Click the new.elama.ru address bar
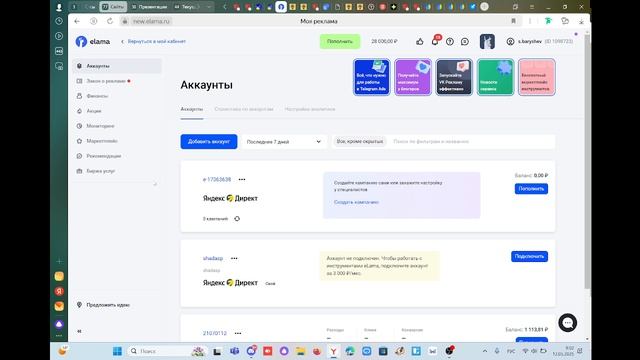The image size is (640, 360). pos(151,21)
